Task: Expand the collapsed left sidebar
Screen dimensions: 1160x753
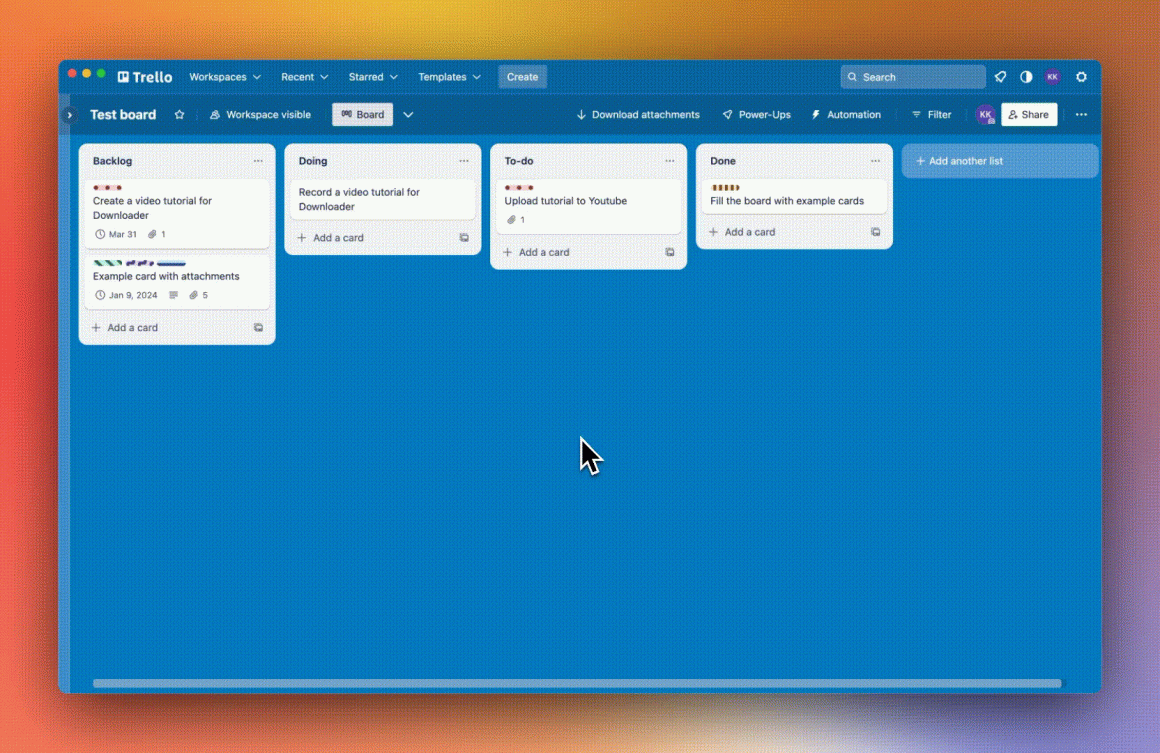Action: tap(69, 115)
